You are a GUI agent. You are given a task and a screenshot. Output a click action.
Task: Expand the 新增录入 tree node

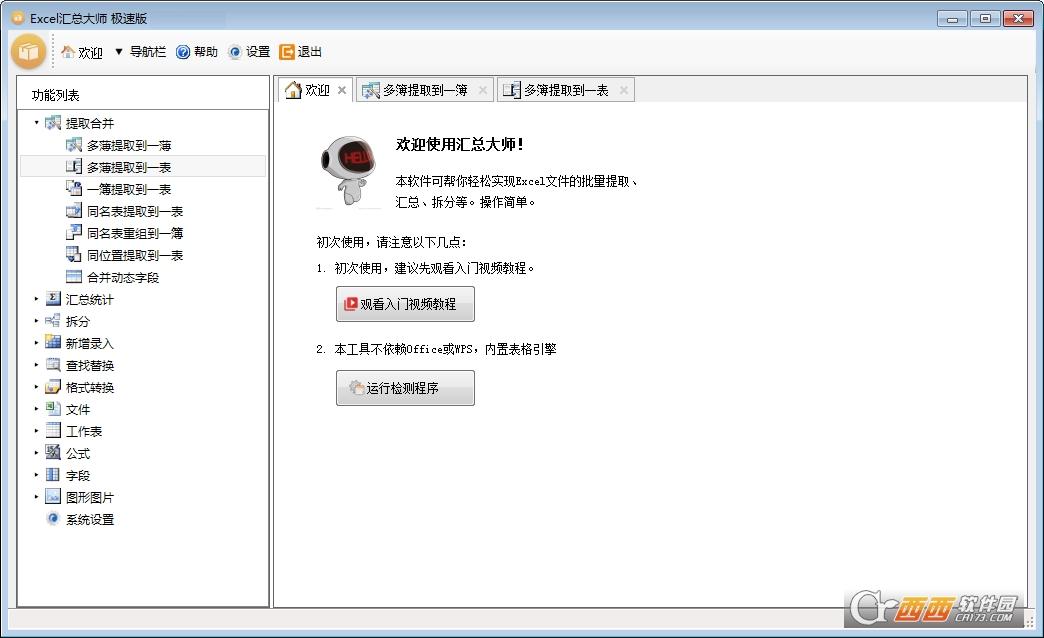[x=36, y=343]
